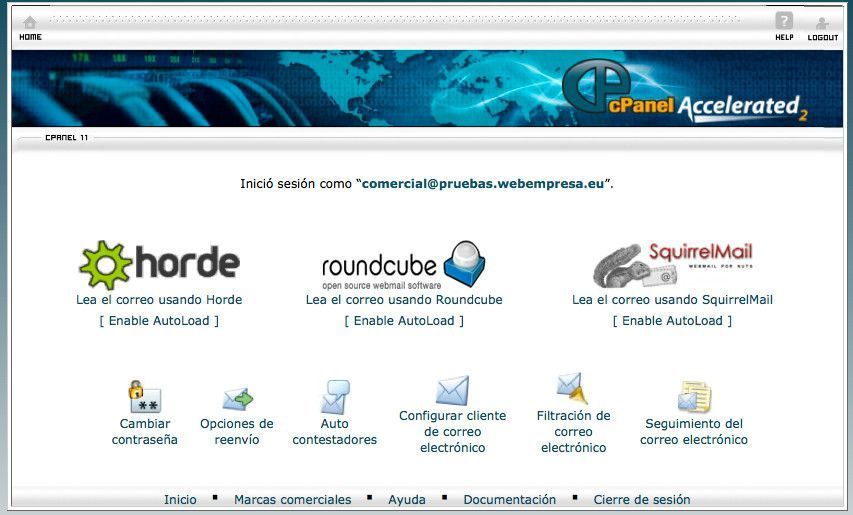Click the Cambiar contraseña padlock icon
Image resolution: width=853 pixels, height=515 pixels.
145,397
